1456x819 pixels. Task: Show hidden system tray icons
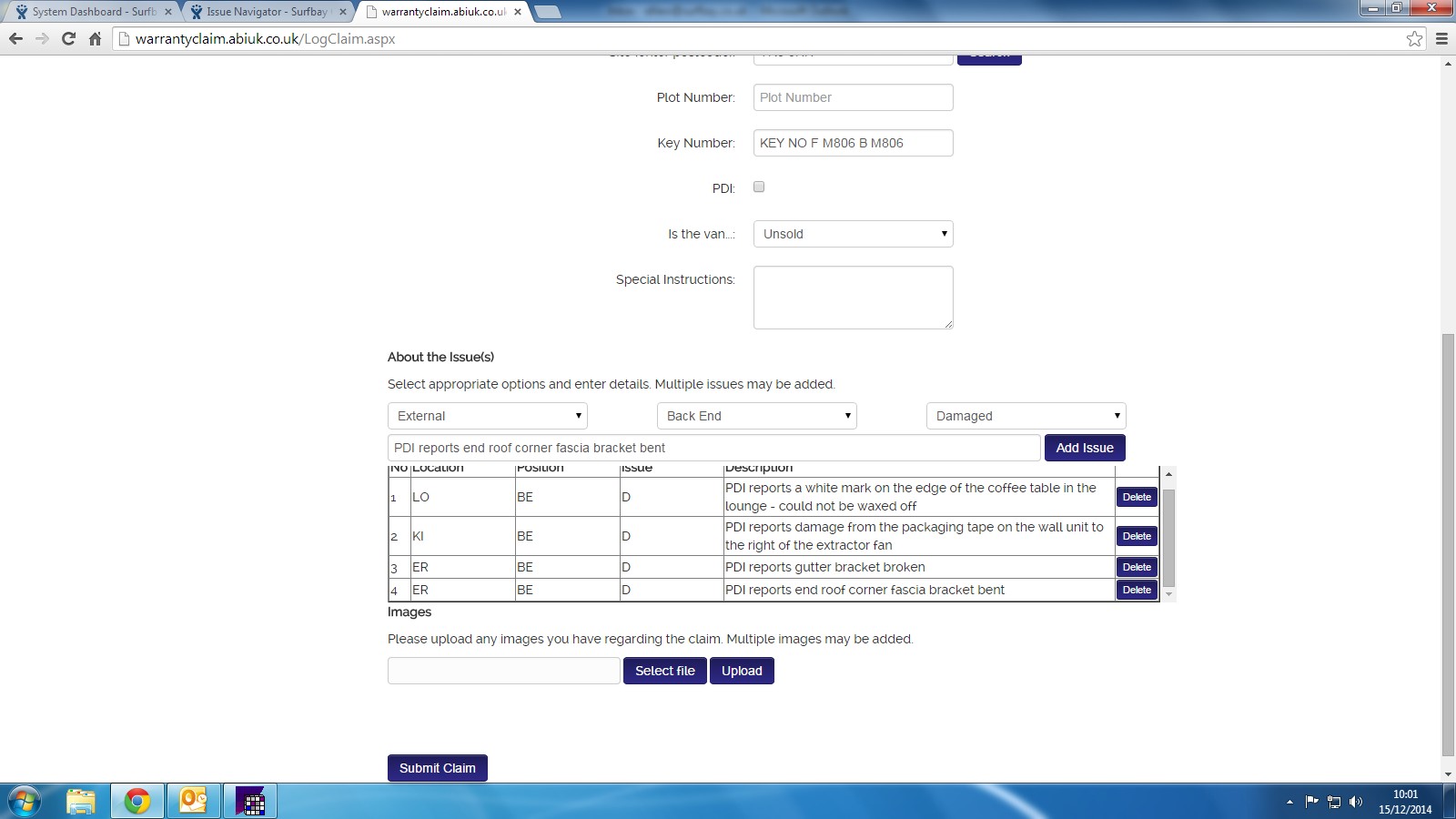[1289, 802]
